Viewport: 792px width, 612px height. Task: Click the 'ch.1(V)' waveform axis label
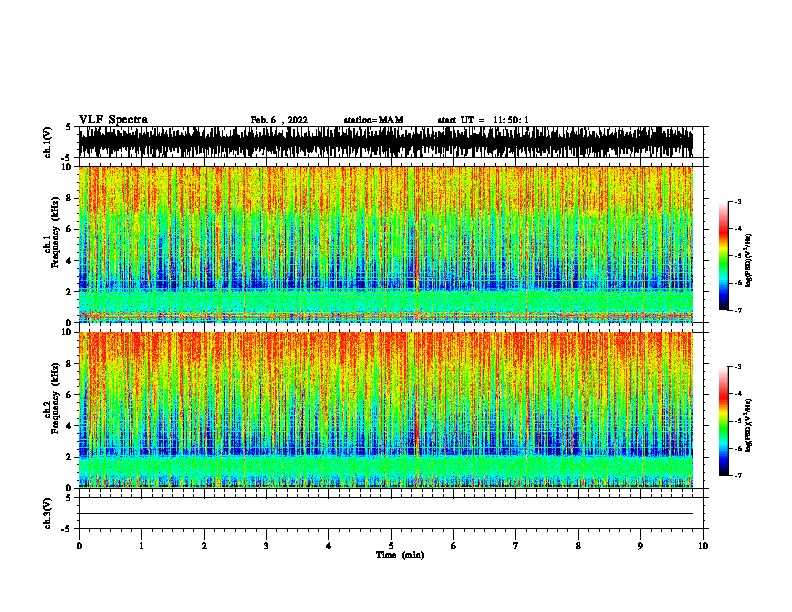pyautogui.click(x=47, y=142)
